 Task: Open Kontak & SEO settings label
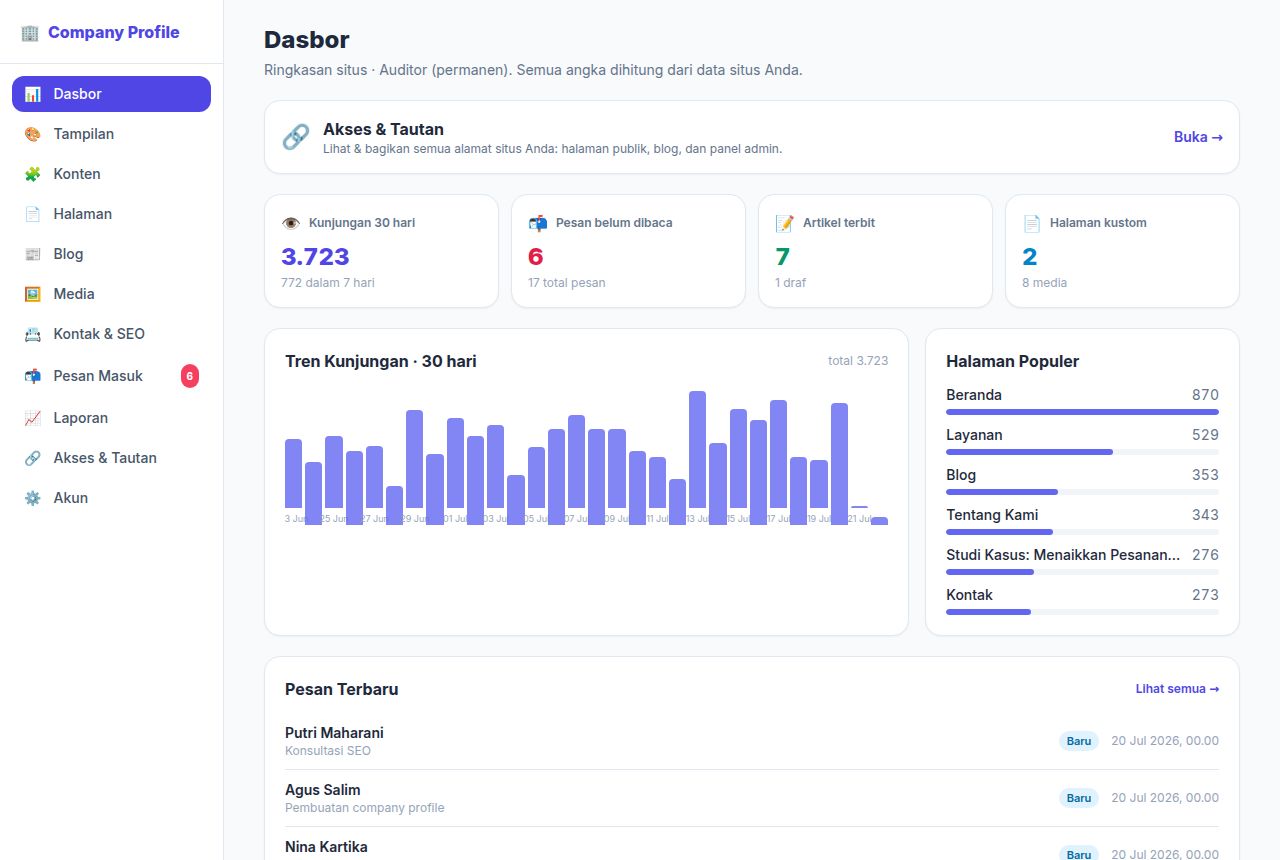pos(99,334)
